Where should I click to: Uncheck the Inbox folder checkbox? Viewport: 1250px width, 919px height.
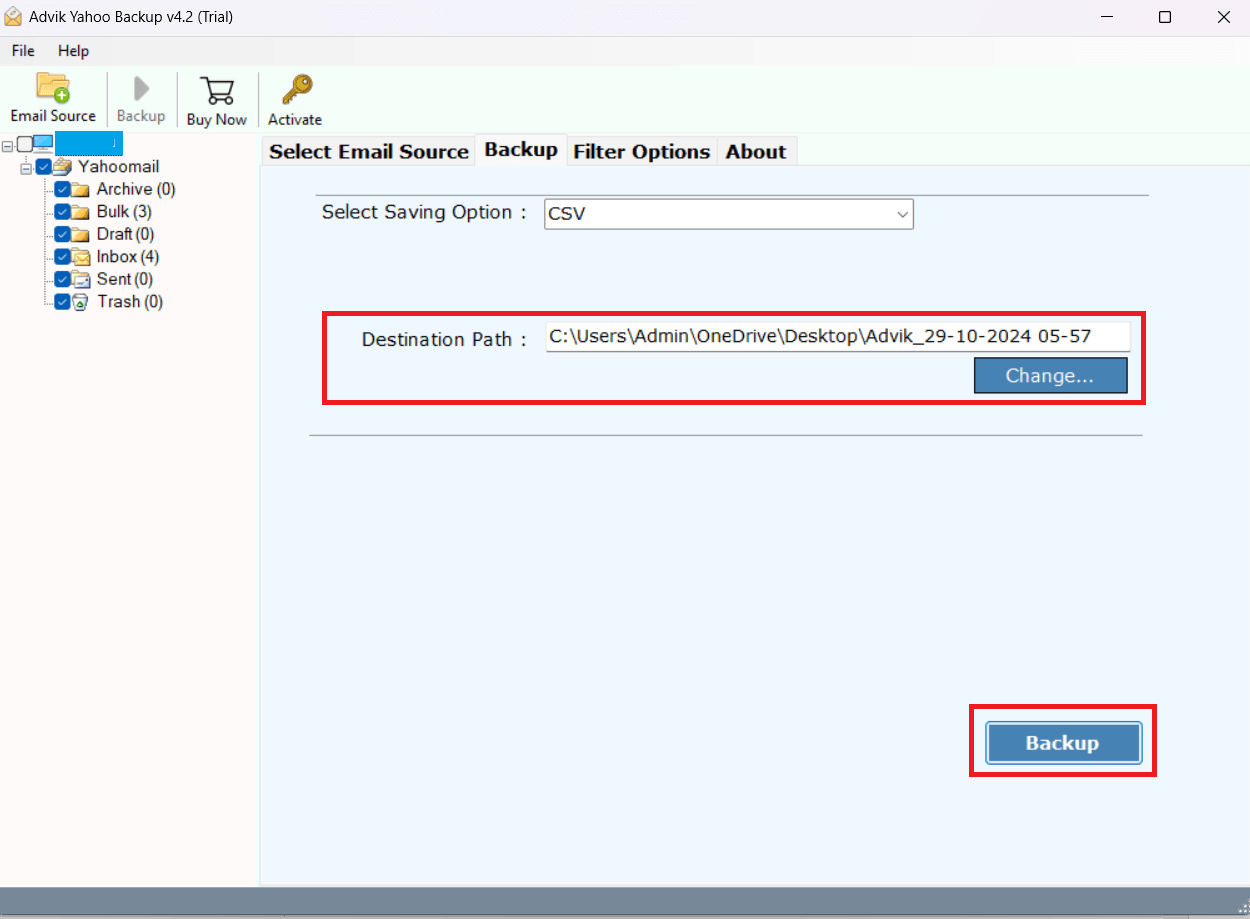(x=62, y=257)
